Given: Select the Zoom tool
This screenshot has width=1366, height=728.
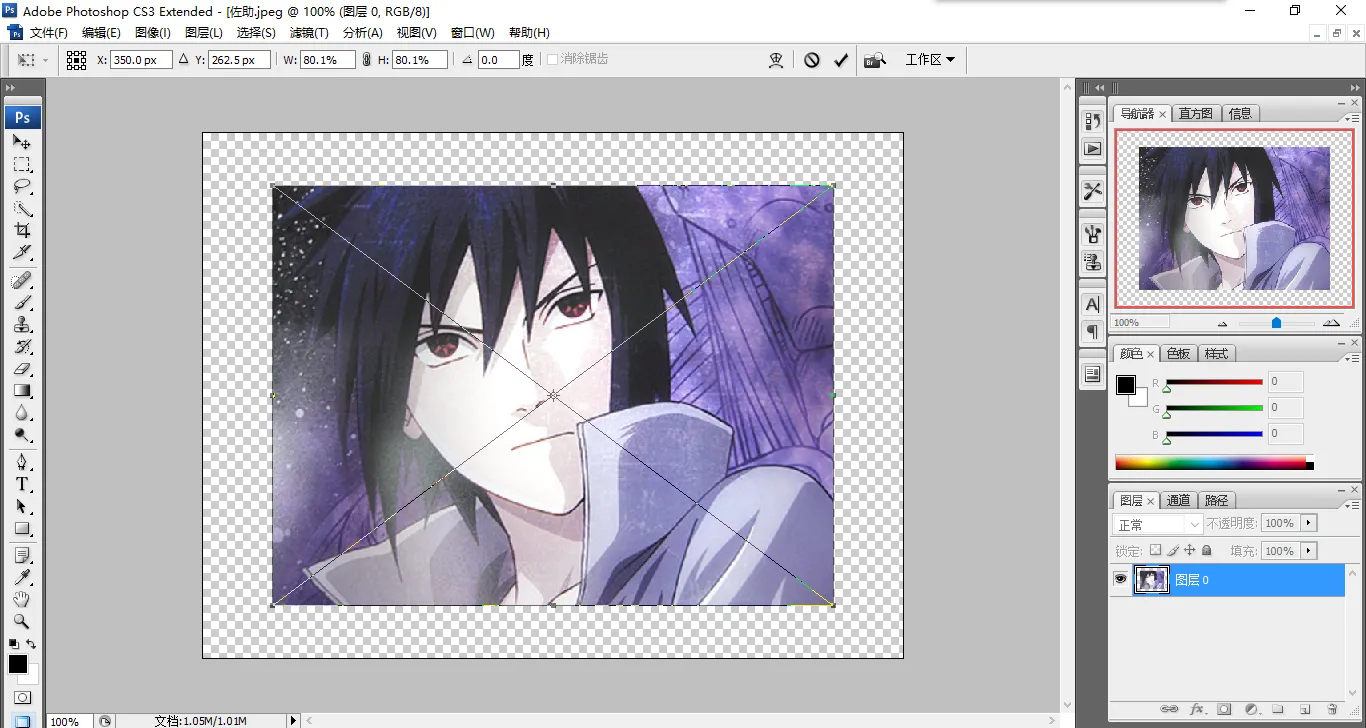Looking at the screenshot, I should (x=22, y=621).
